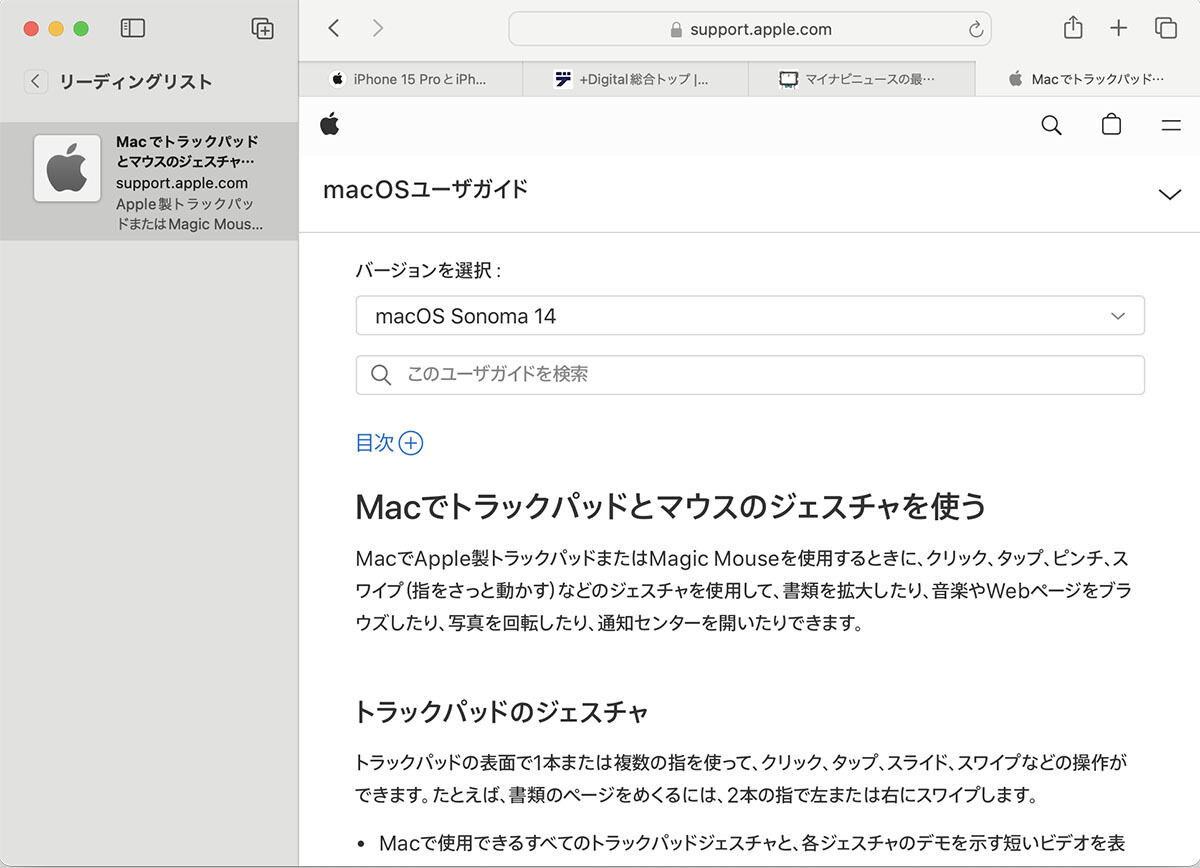Select the Macでトラックパッド tab
The height and width of the screenshot is (868, 1200).
1087,79
